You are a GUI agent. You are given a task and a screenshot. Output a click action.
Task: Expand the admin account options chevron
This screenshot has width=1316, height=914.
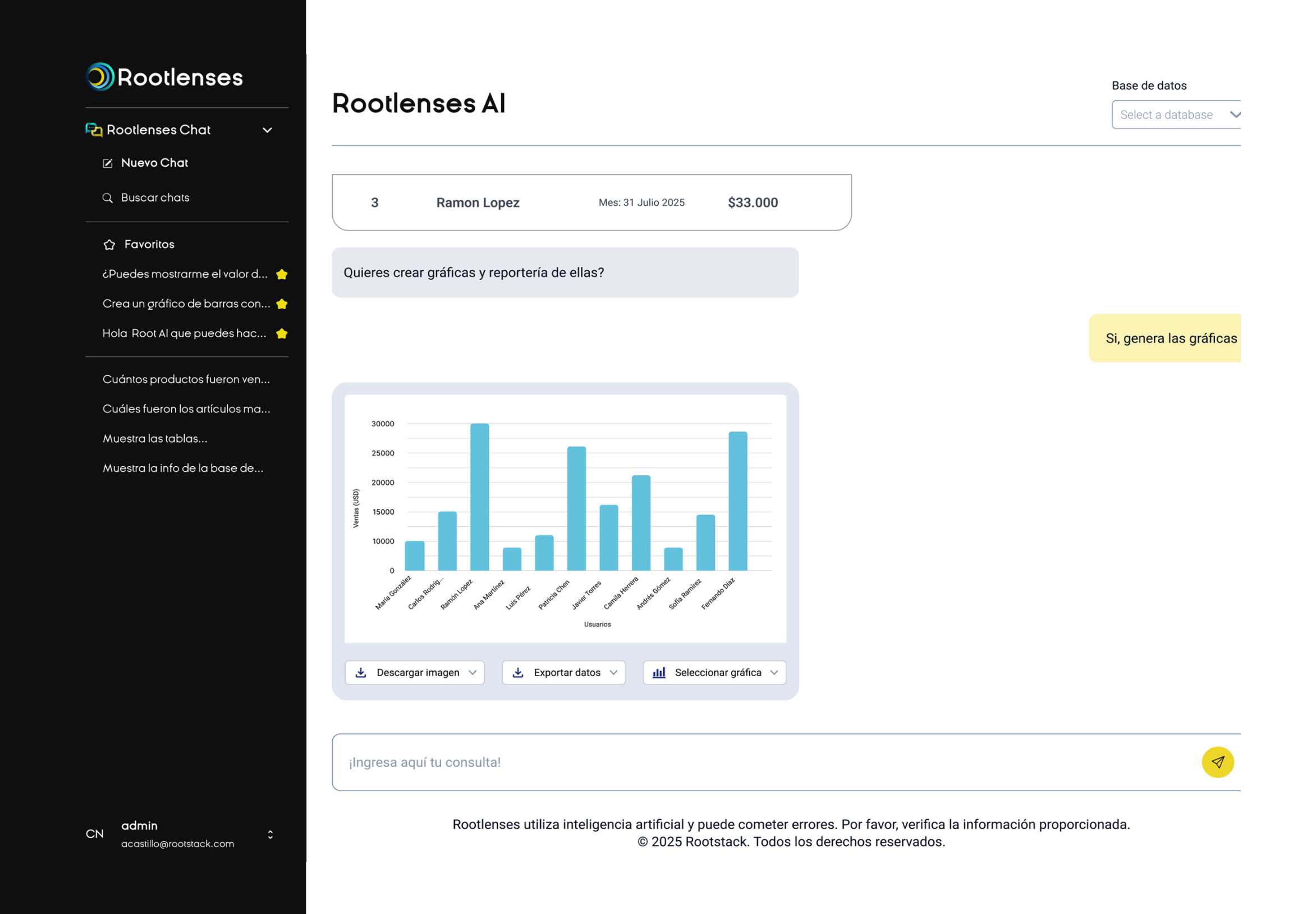click(270, 834)
